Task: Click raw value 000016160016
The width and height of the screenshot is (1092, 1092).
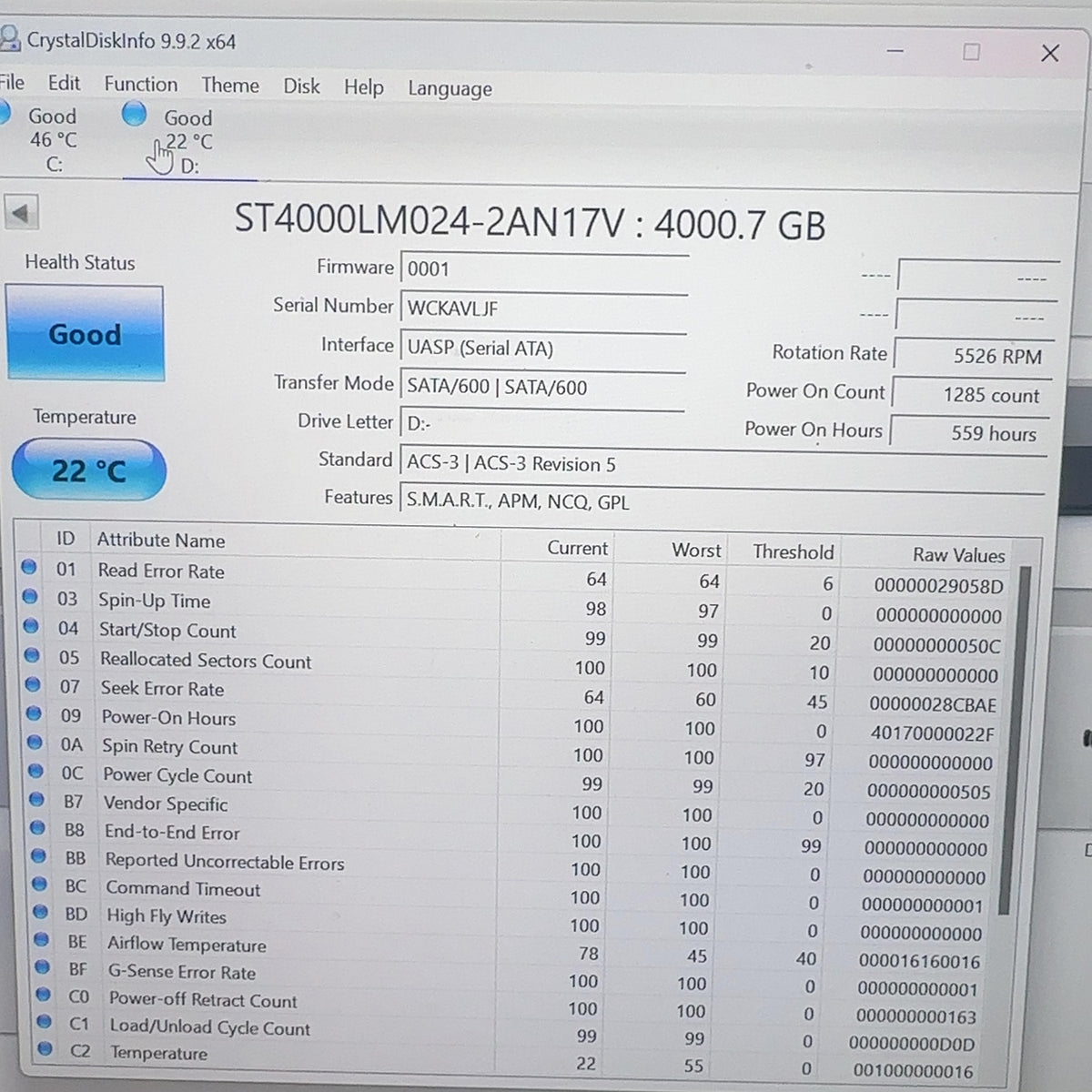Action: click(919, 961)
